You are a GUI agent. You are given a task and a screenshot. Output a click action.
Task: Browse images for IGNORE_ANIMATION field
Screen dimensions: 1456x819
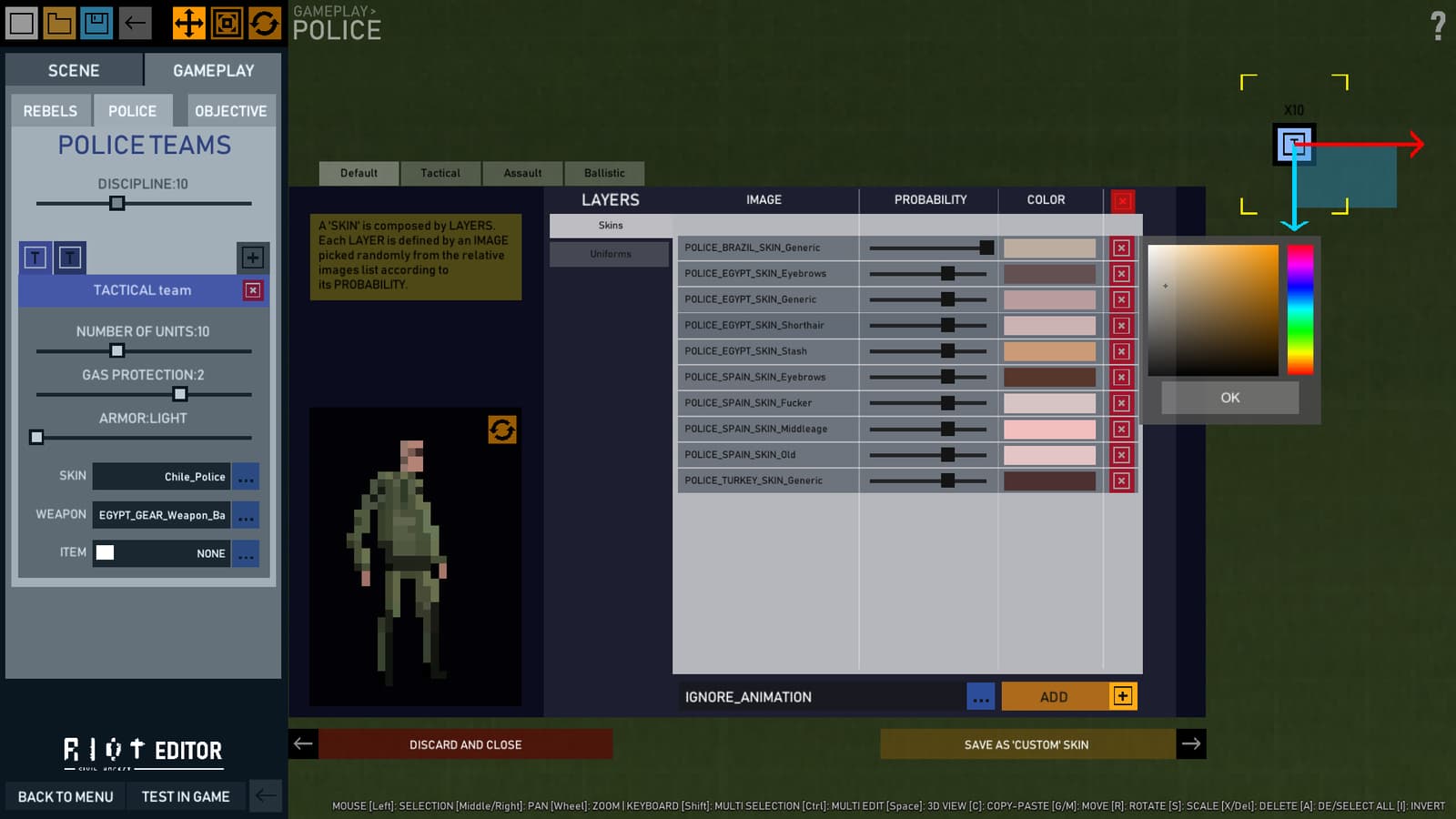coord(980,696)
